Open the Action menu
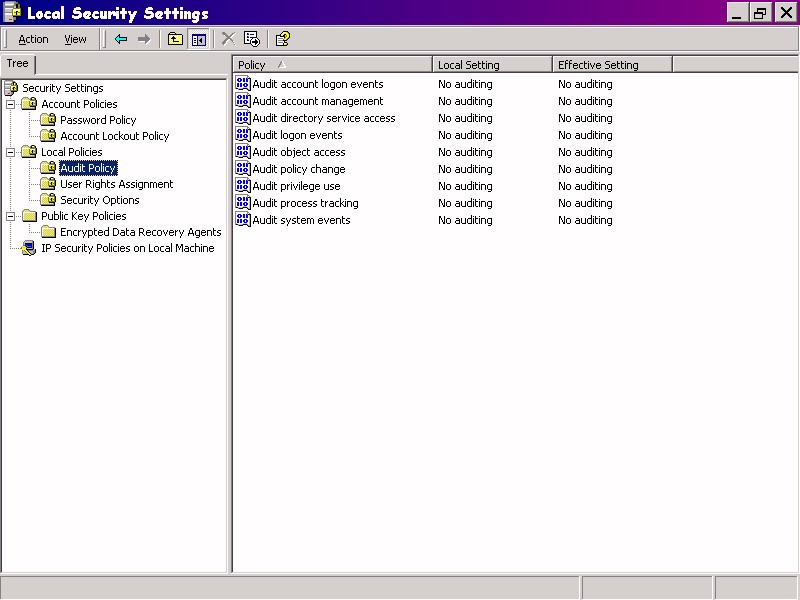 click(x=33, y=39)
